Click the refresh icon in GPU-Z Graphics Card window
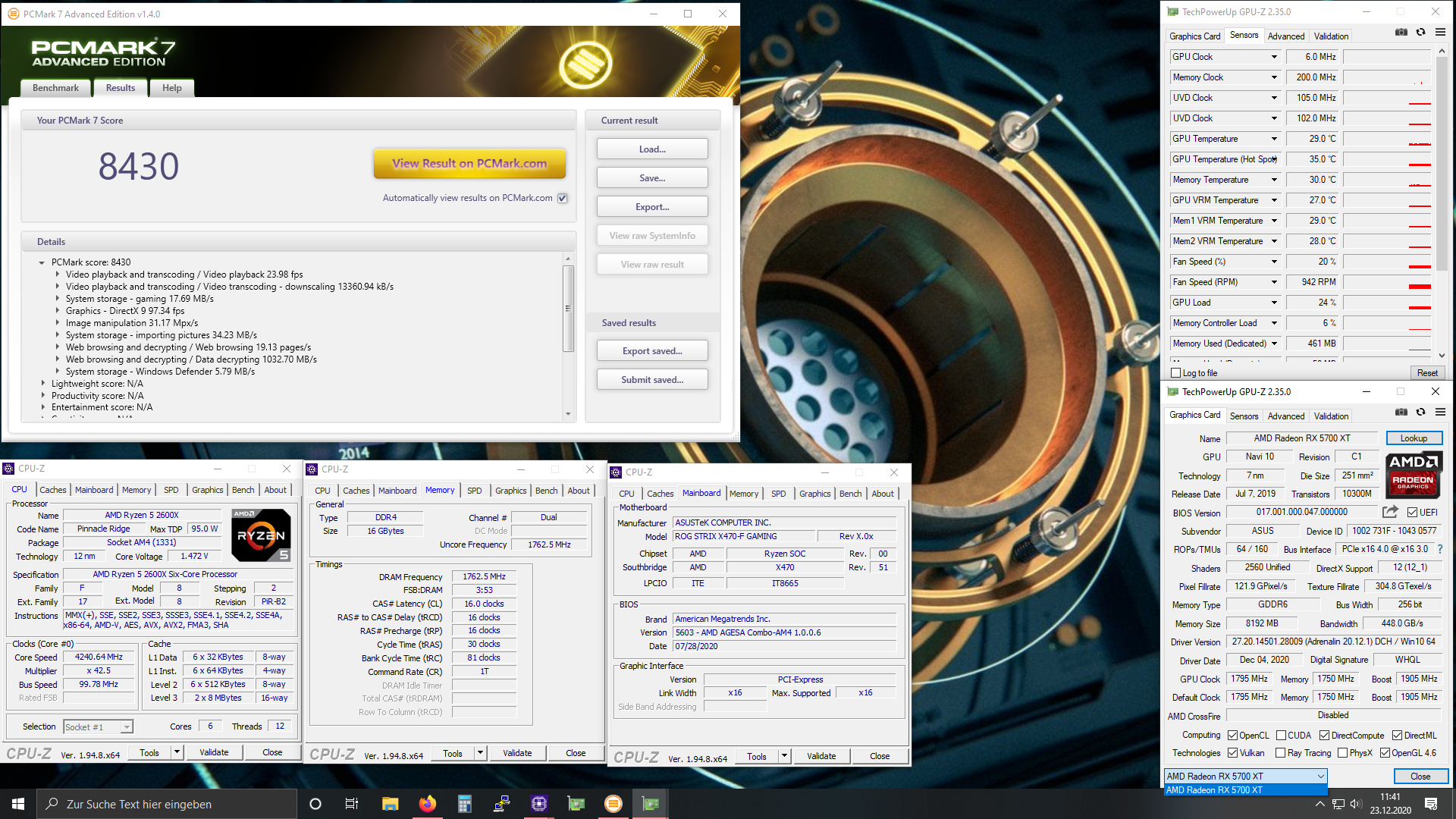The image size is (1456, 819). [x=1421, y=412]
